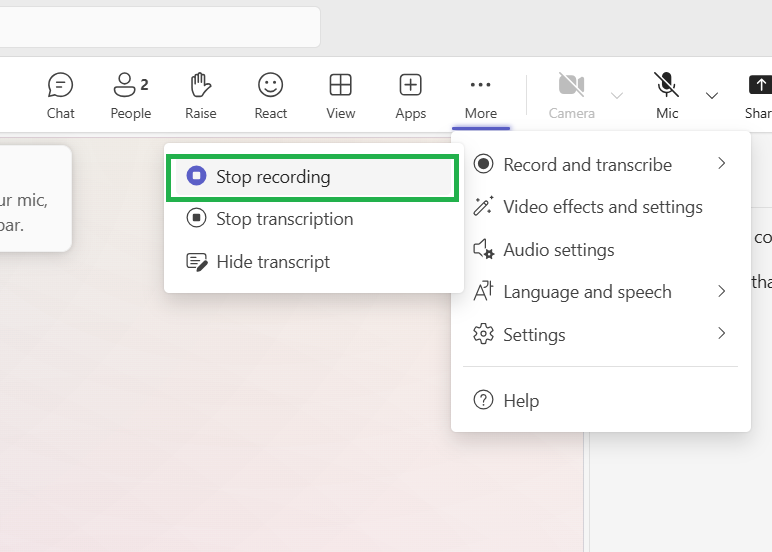Viewport: 772px width, 552px height.
Task: Open the React emoji picker
Action: pos(270,96)
